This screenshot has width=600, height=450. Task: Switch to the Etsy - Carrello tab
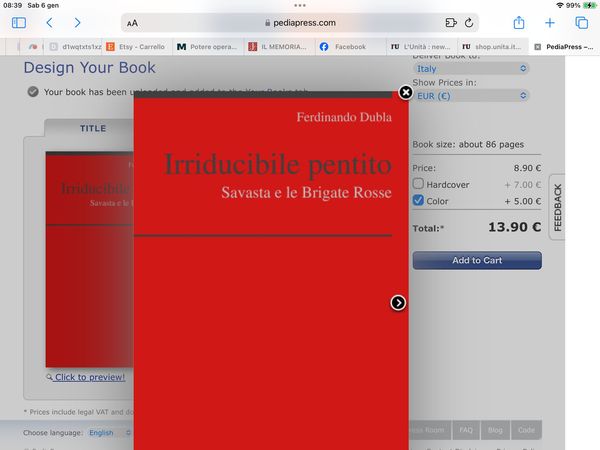point(137,47)
